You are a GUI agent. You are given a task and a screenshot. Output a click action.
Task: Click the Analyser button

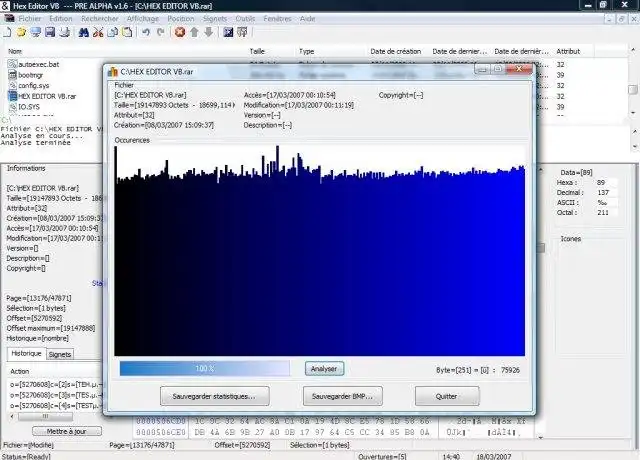point(324,369)
